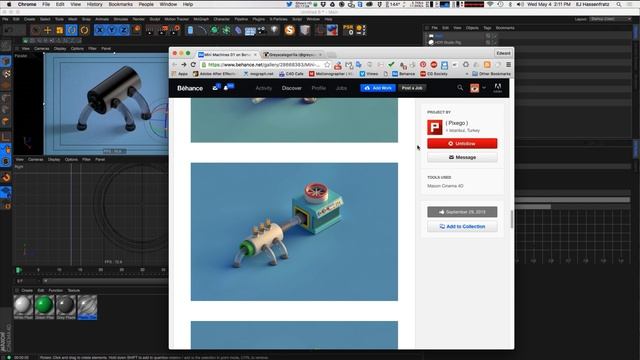
Task: Select the grey plastic material swatch
Action: 66,307
